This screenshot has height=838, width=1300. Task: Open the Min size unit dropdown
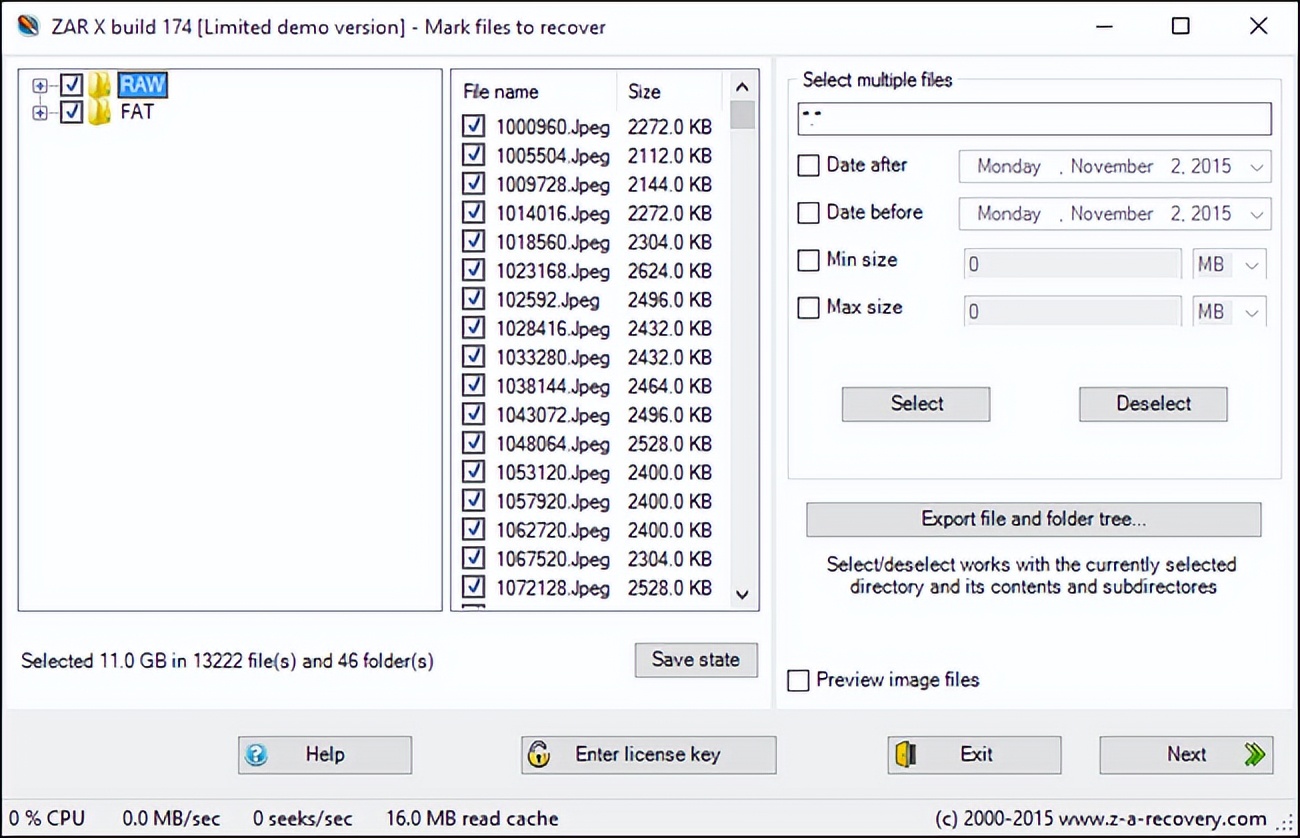pos(1252,265)
